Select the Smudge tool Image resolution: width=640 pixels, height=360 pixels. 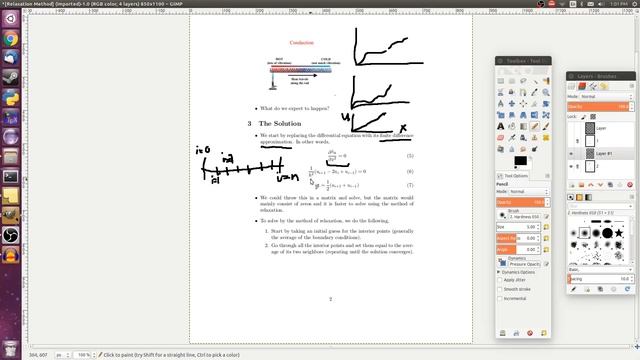click(523, 149)
